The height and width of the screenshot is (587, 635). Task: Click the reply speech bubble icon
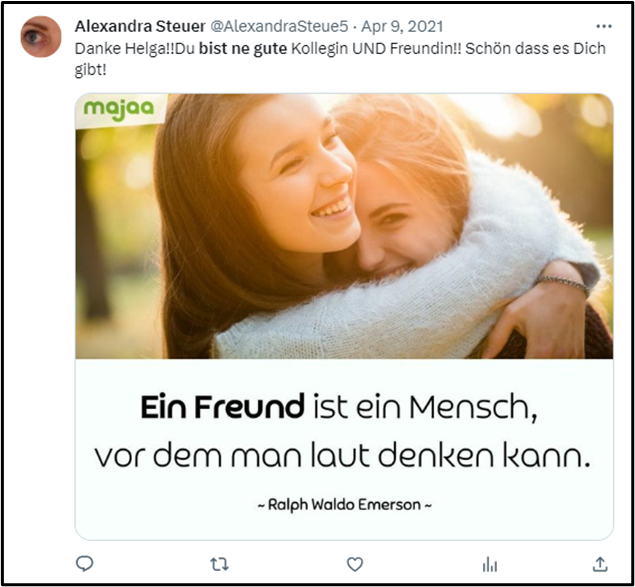point(85,564)
